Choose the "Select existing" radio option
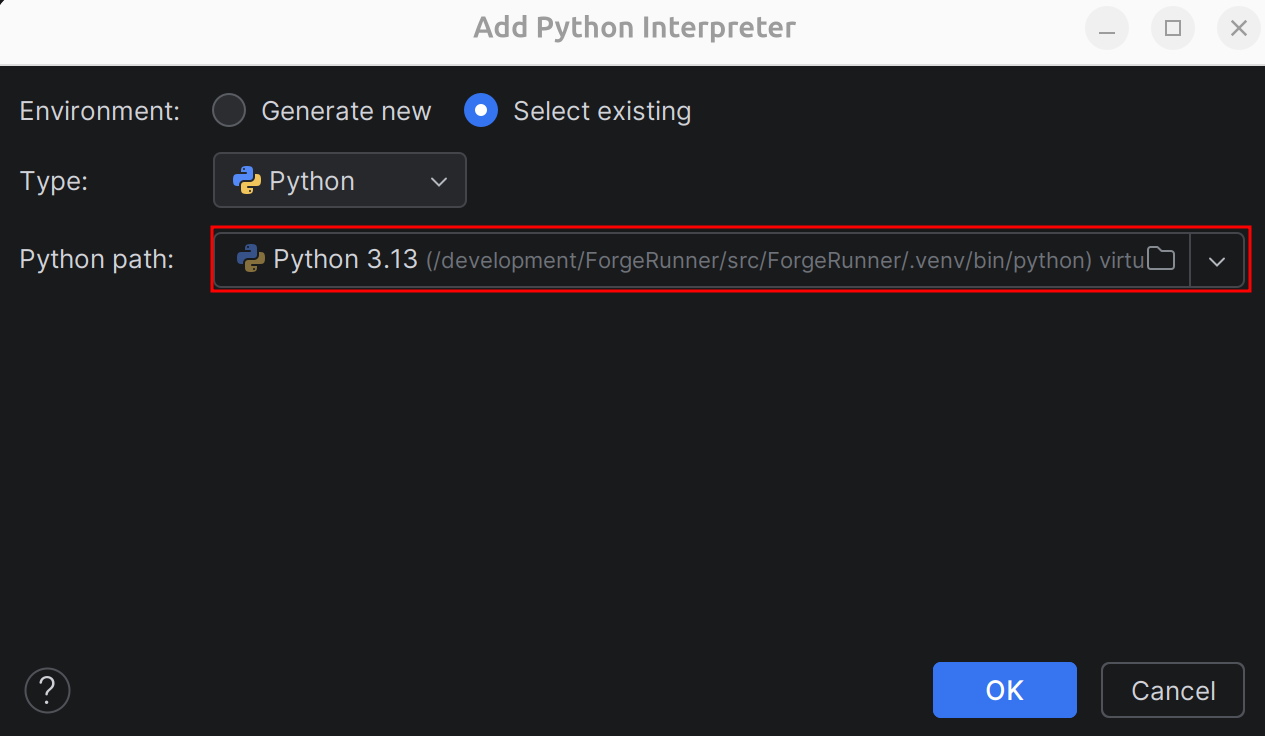 [481, 111]
